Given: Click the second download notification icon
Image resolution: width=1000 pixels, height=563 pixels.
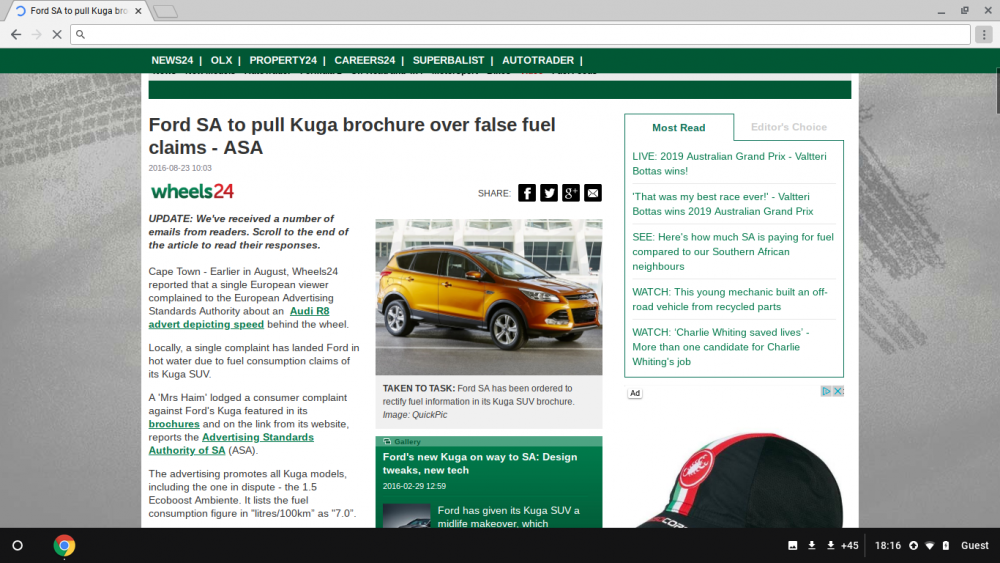Looking at the screenshot, I should tap(830, 546).
